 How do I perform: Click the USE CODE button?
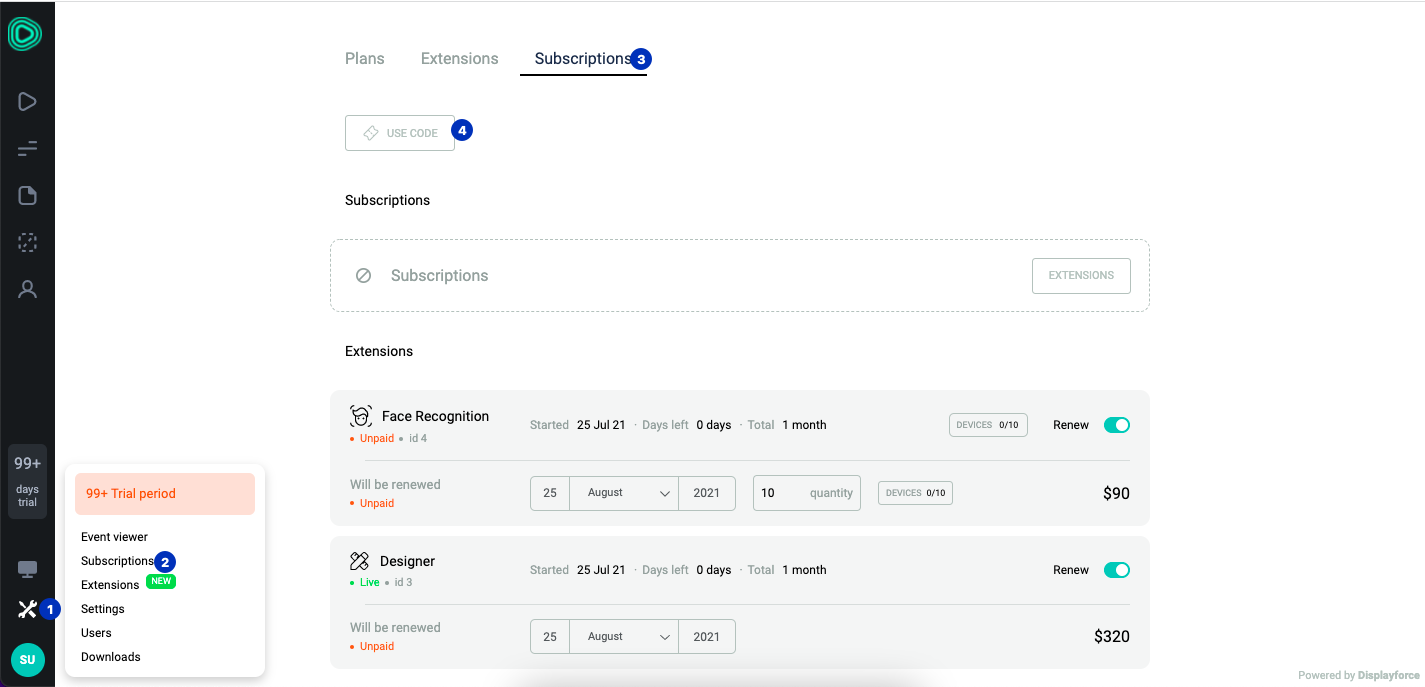[400, 133]
